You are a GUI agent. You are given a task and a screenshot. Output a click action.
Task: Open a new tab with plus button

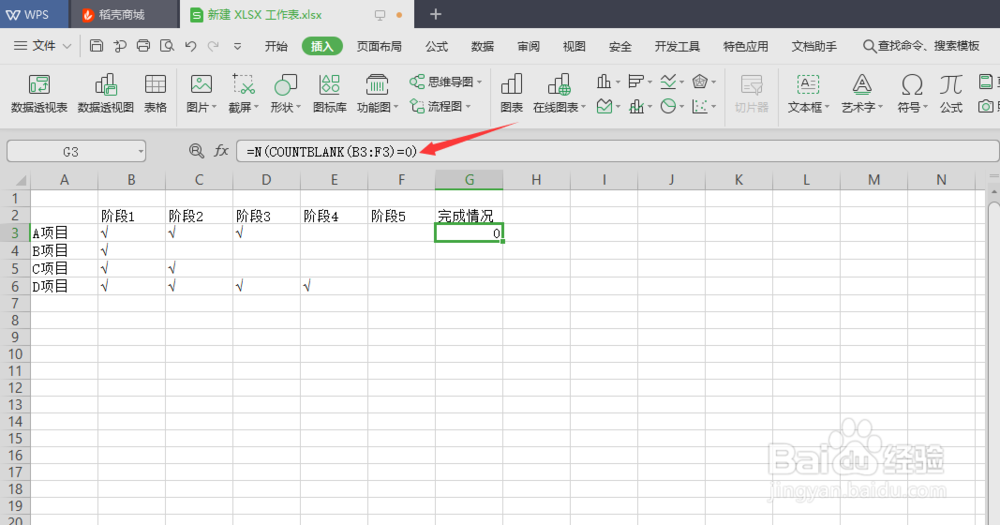pos(436,14)
